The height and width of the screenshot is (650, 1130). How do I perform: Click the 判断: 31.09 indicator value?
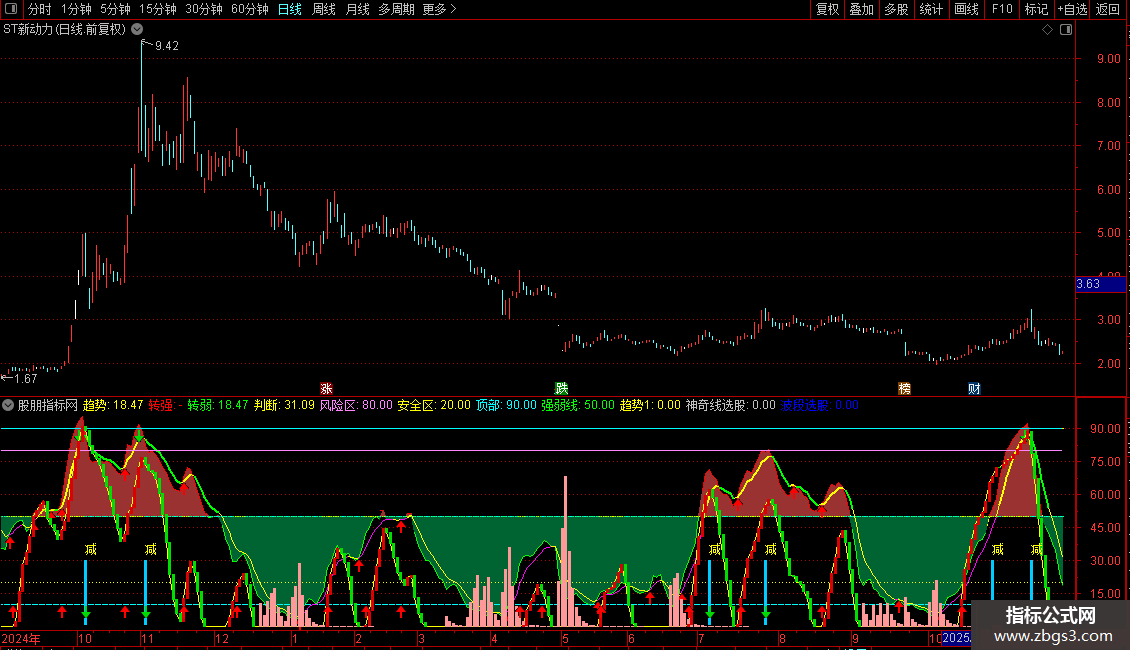(284, 405)
